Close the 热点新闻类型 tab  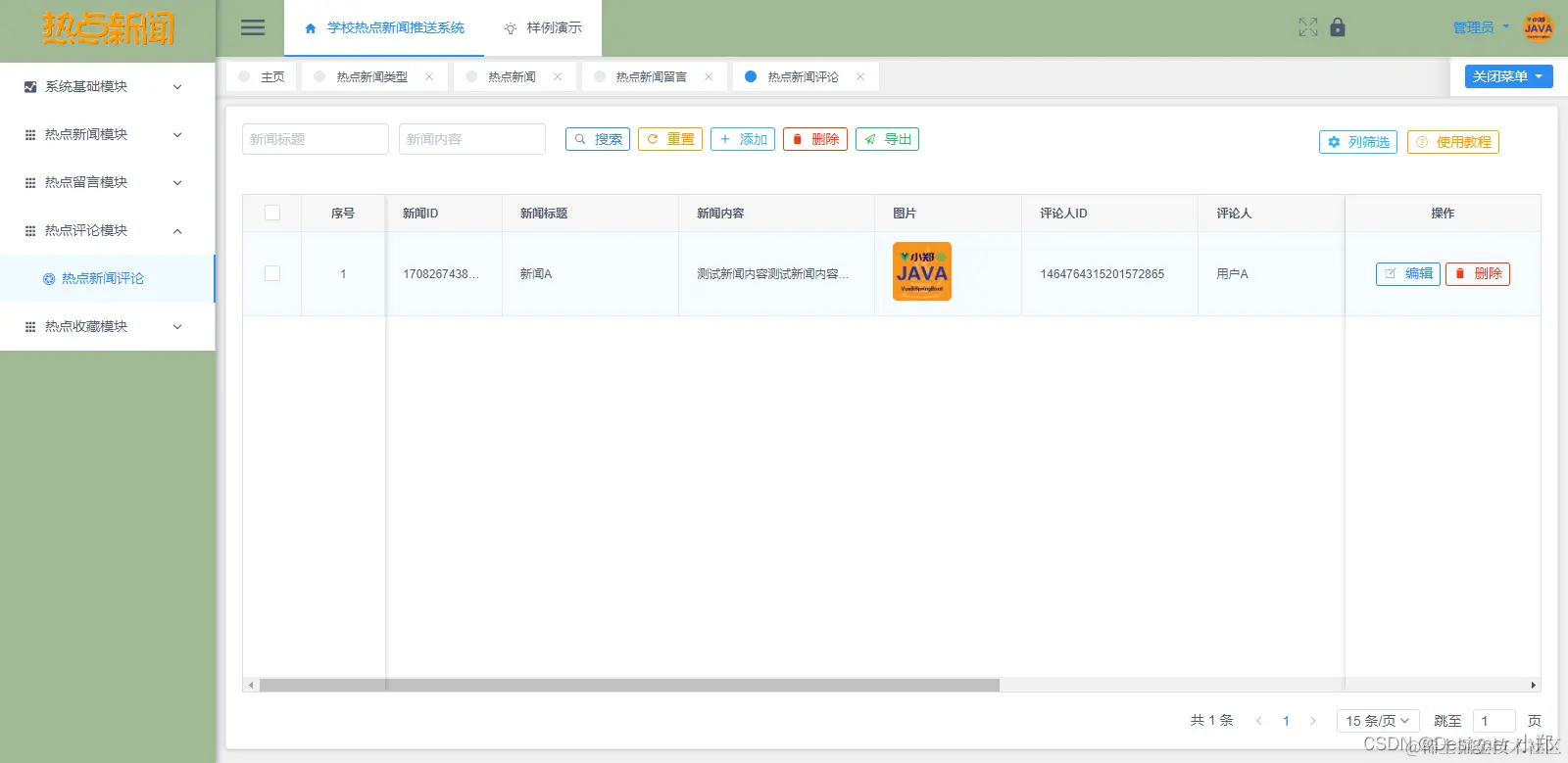[429, 76]
